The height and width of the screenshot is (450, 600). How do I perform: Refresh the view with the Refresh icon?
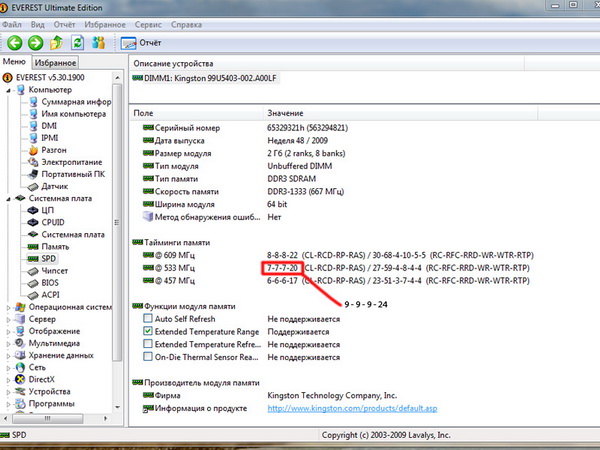[77, 42]
